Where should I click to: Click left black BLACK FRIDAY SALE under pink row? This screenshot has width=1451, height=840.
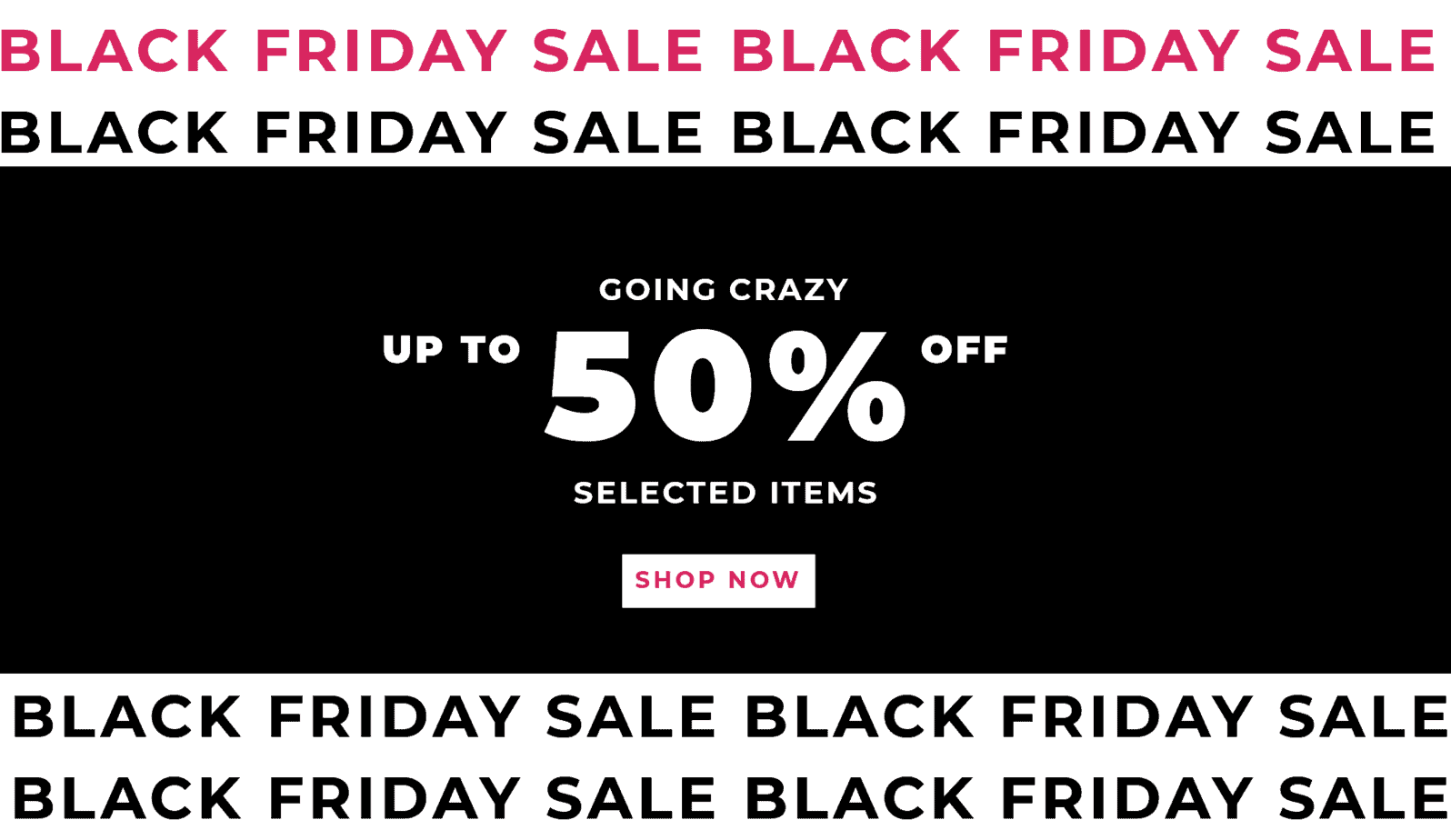(352, 133)
